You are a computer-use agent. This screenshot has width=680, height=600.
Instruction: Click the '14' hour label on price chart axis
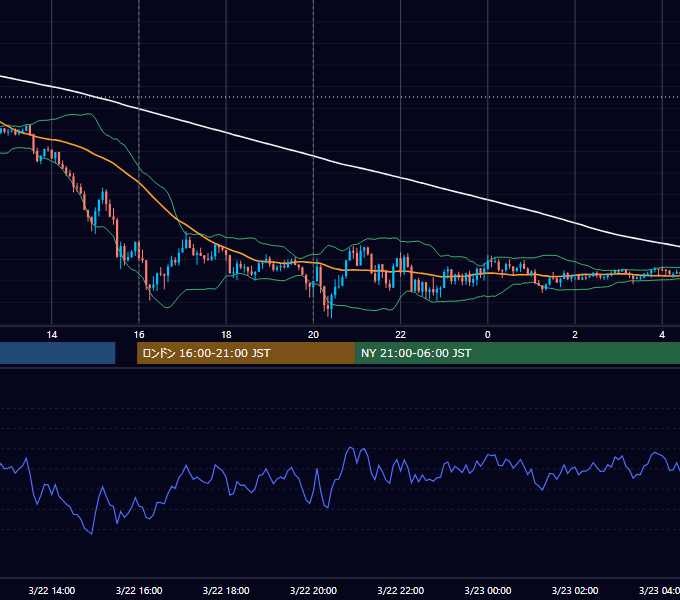point(52,335)
